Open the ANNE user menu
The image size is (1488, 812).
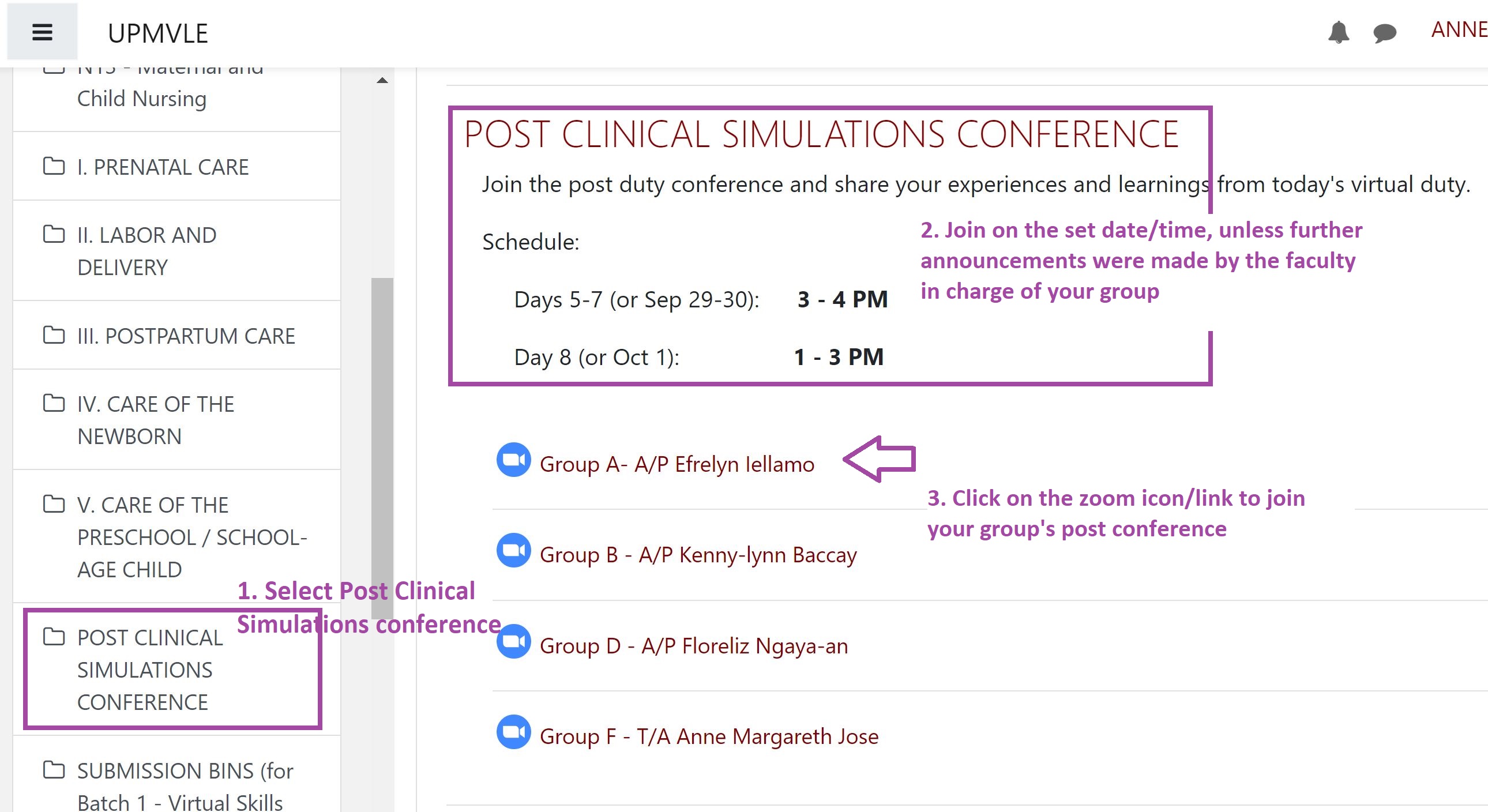point(1459,29)
